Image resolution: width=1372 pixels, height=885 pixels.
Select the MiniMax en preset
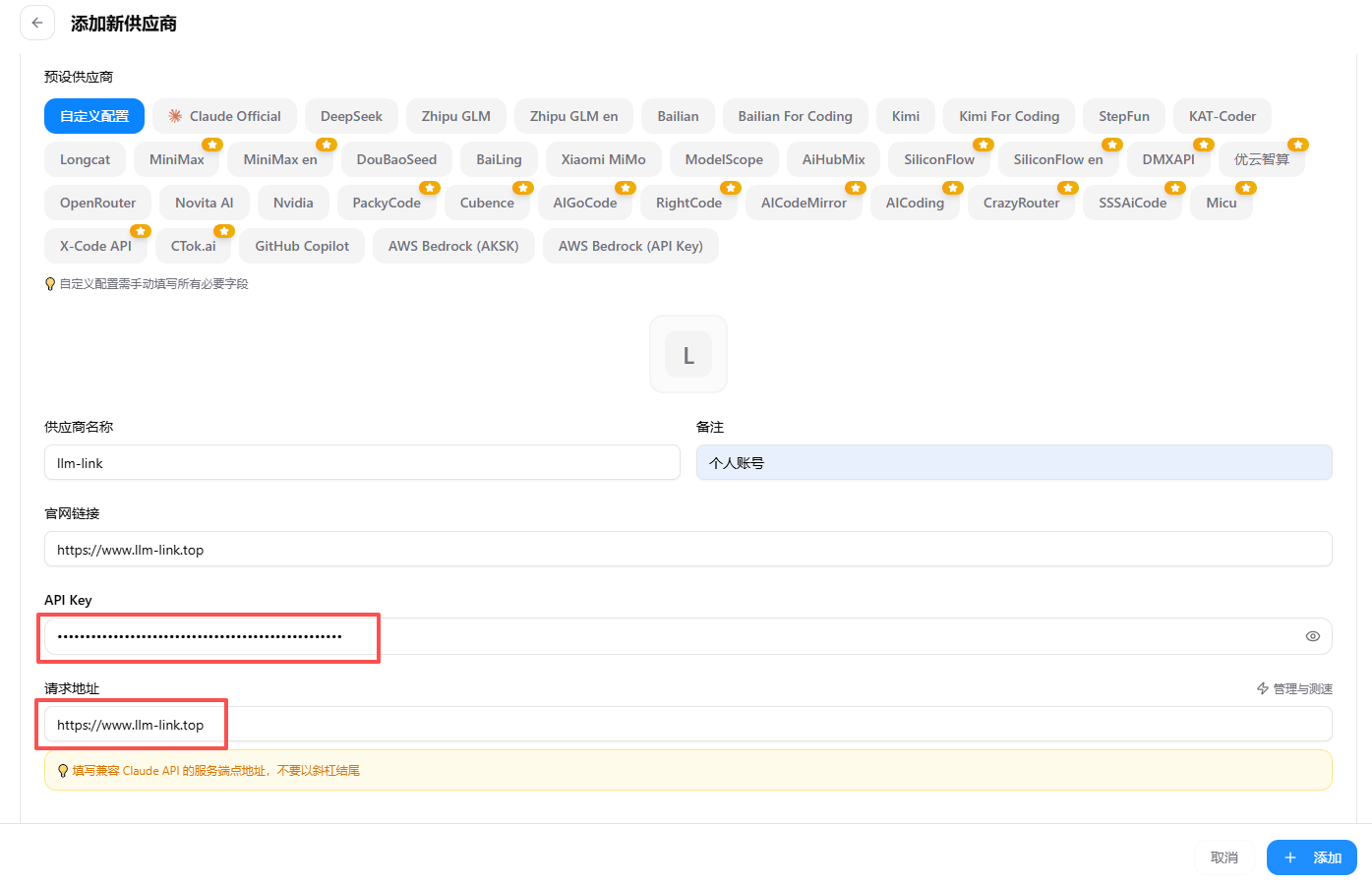pyautogui.click(x=280, y=159)
